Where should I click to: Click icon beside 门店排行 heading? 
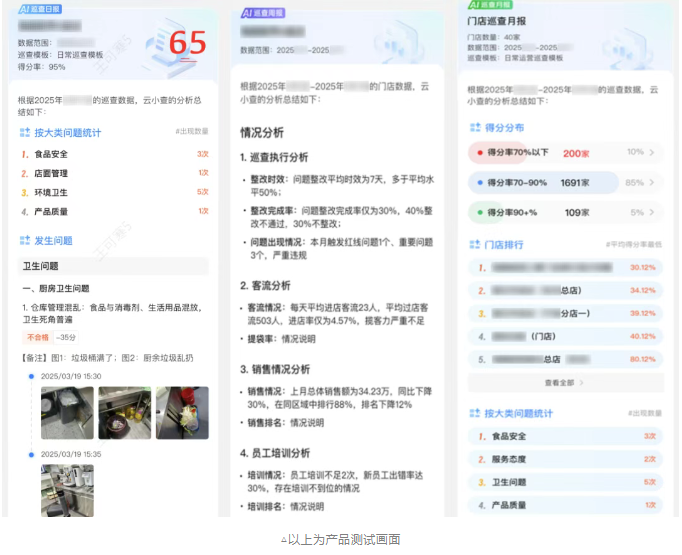(474, 244)
